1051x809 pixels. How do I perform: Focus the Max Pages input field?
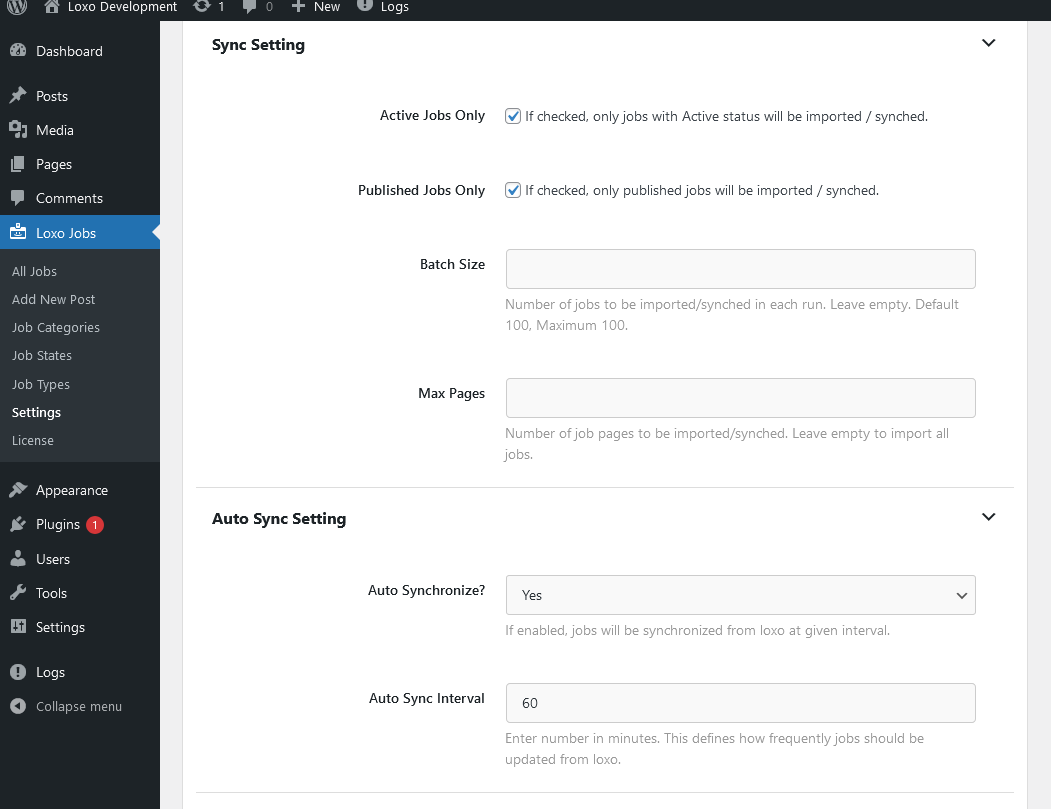click(x=741, y=398)
